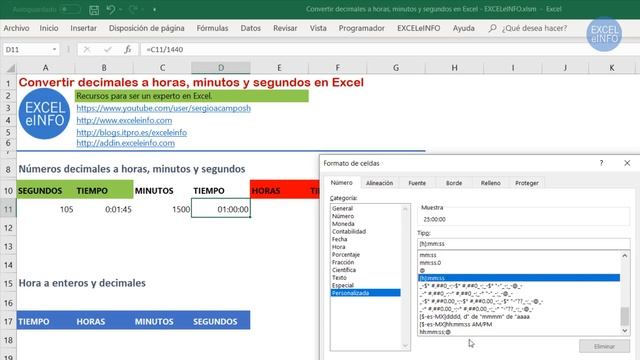640x360 pixels.
Task: Click the Select All corner triangle
Action: [x=10, y=68]
